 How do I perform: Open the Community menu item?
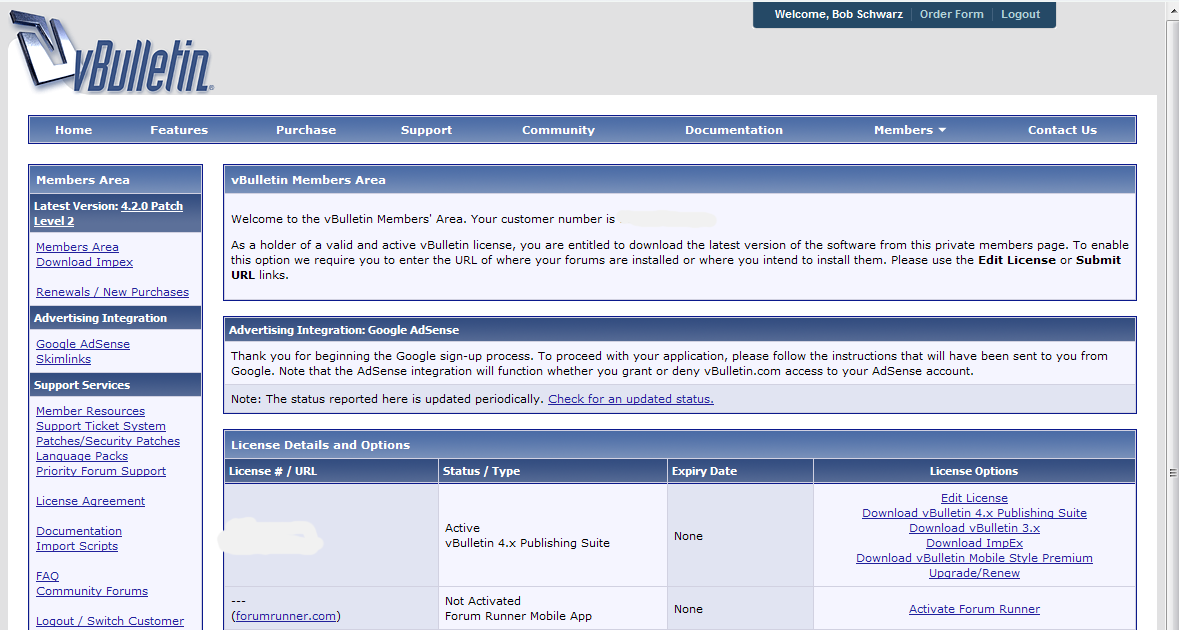point(558,130)
